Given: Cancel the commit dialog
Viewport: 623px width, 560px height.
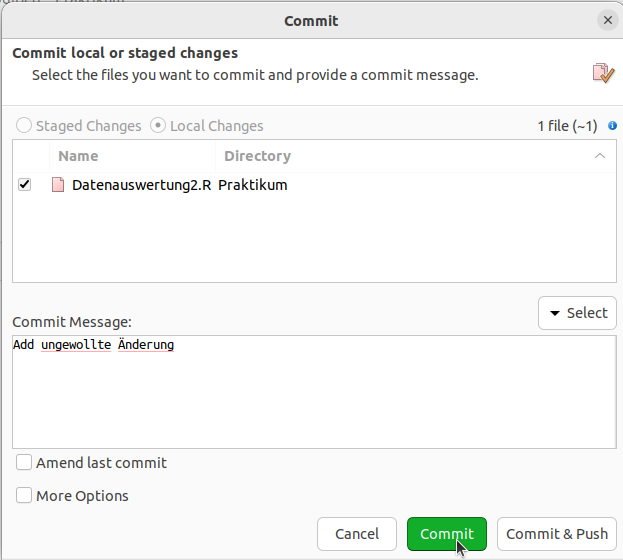Looking at the screenshot, I should pyautogui.click(x=357, y=534).
